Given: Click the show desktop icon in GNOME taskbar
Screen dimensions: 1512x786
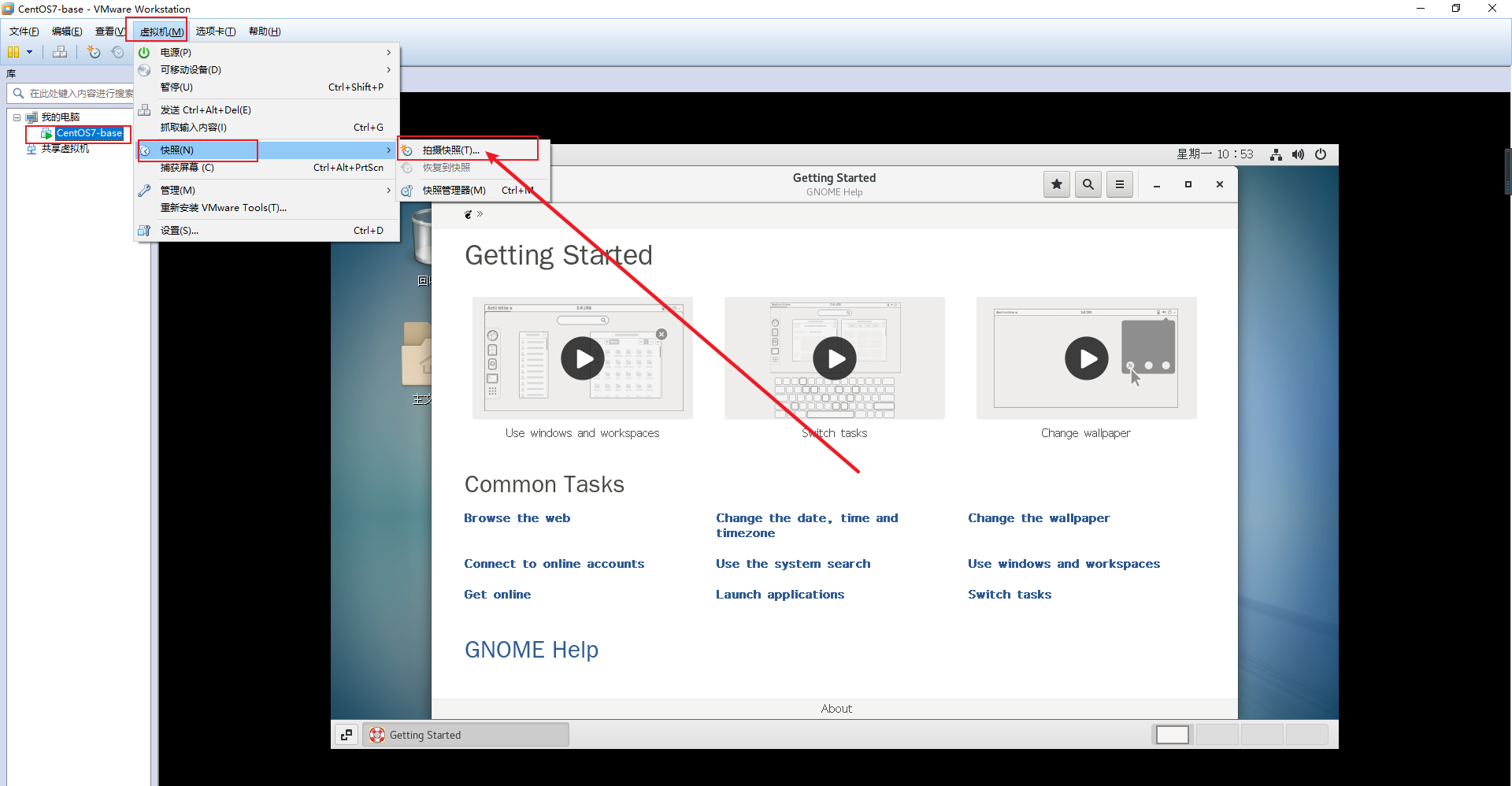Looking at the screenshot, I should click(346, 735).
